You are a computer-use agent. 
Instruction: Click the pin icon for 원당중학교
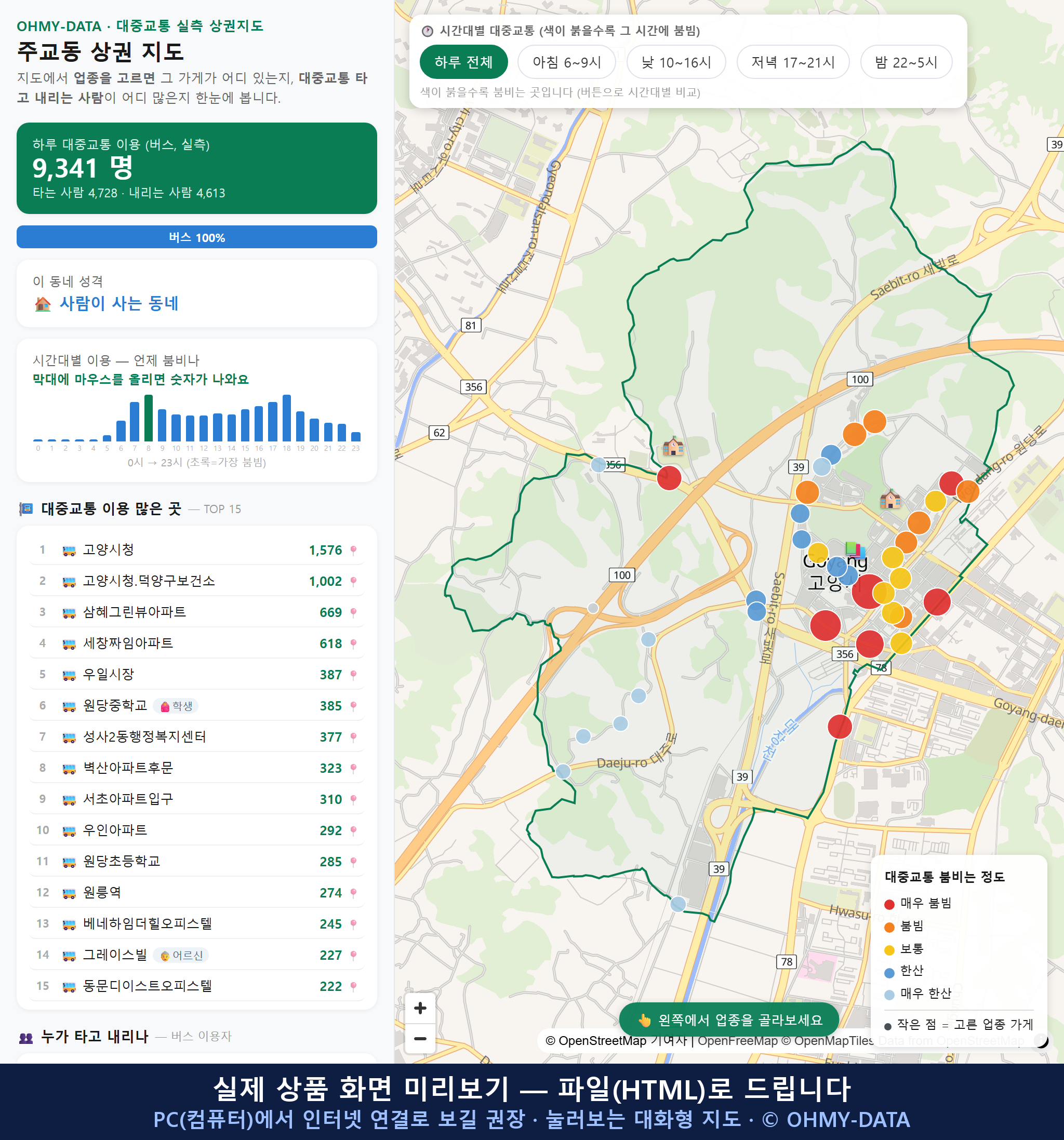(353, 706)
